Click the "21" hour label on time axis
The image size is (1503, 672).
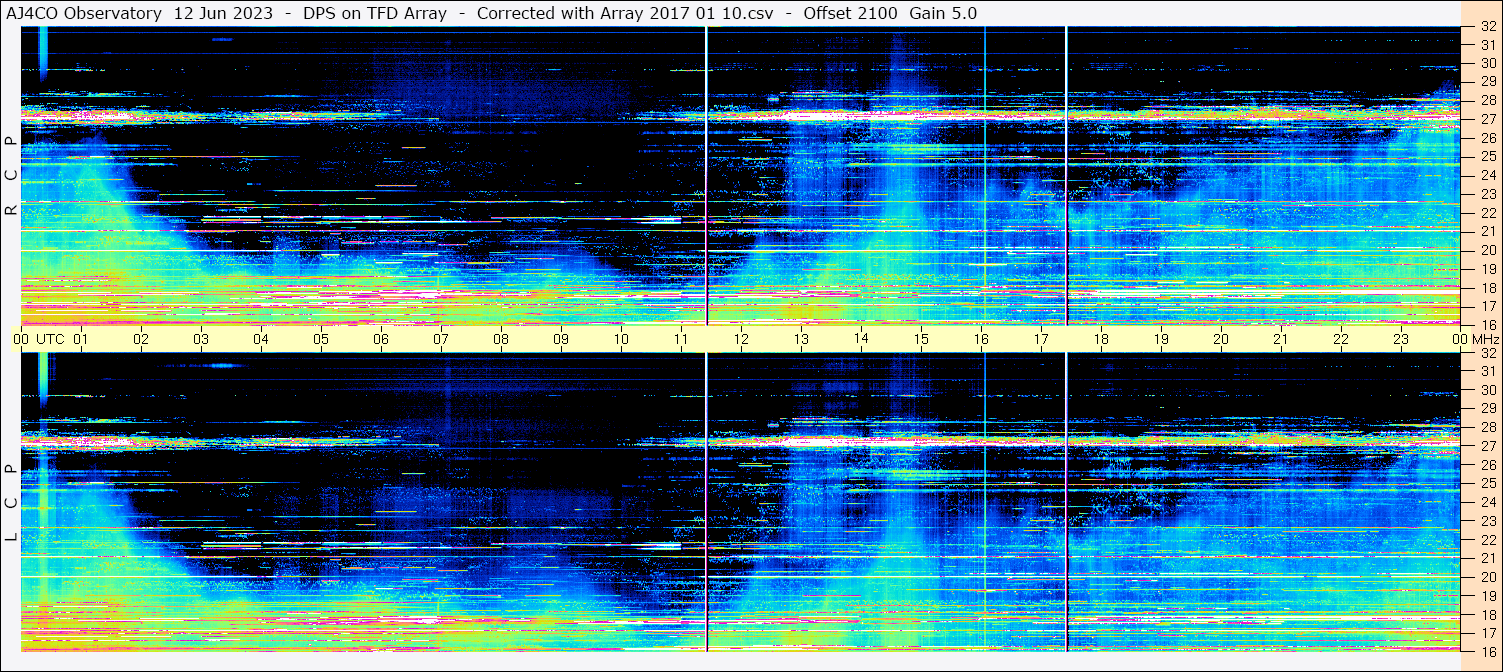point(1281,339)
